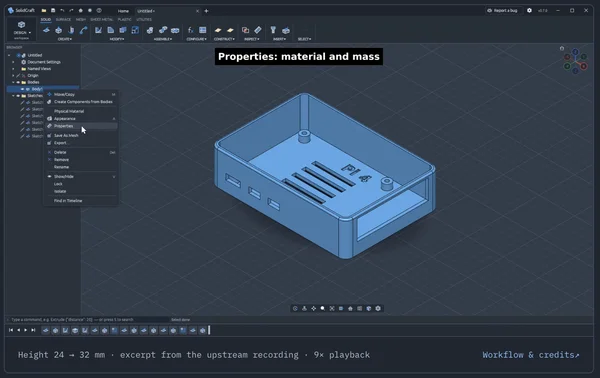Switch to the SURFACE ribbon tab
Image resolution: width=600 pixels, height=378 pixels.
click(x=63, y=20)
